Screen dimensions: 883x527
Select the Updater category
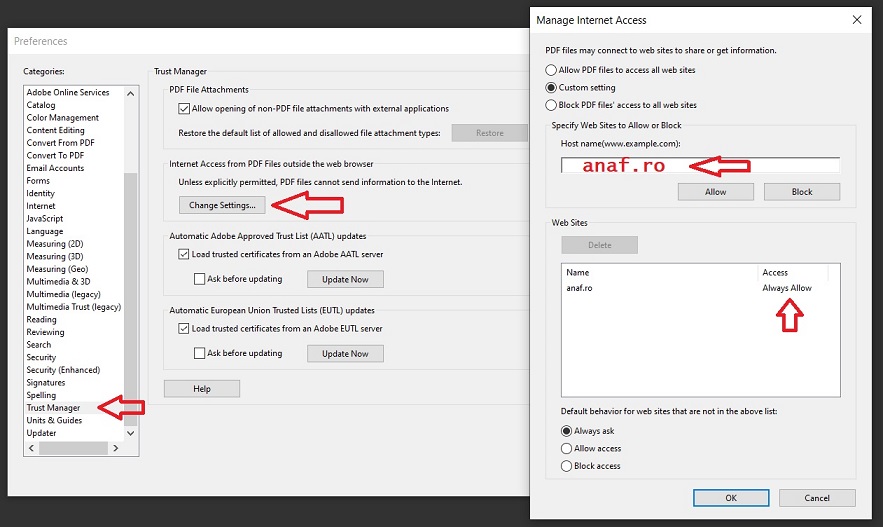click(x=41, y=433)
